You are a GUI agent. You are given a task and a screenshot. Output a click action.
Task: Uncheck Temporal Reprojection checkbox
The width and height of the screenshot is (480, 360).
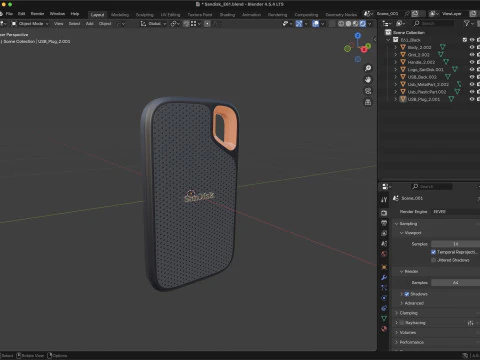pos(433,252)
